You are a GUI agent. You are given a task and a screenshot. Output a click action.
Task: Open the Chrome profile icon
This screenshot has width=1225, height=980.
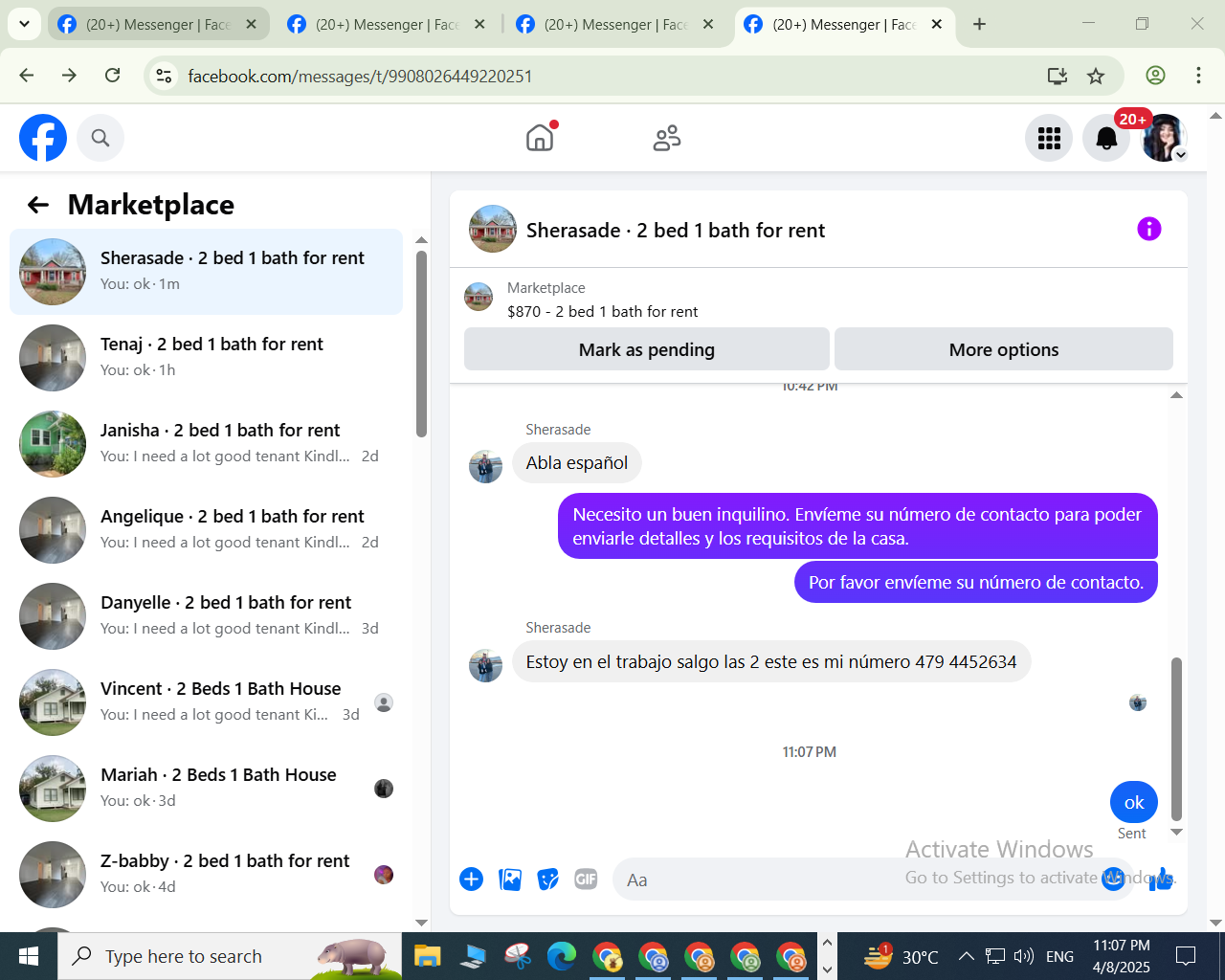[x=1155, y=76]
